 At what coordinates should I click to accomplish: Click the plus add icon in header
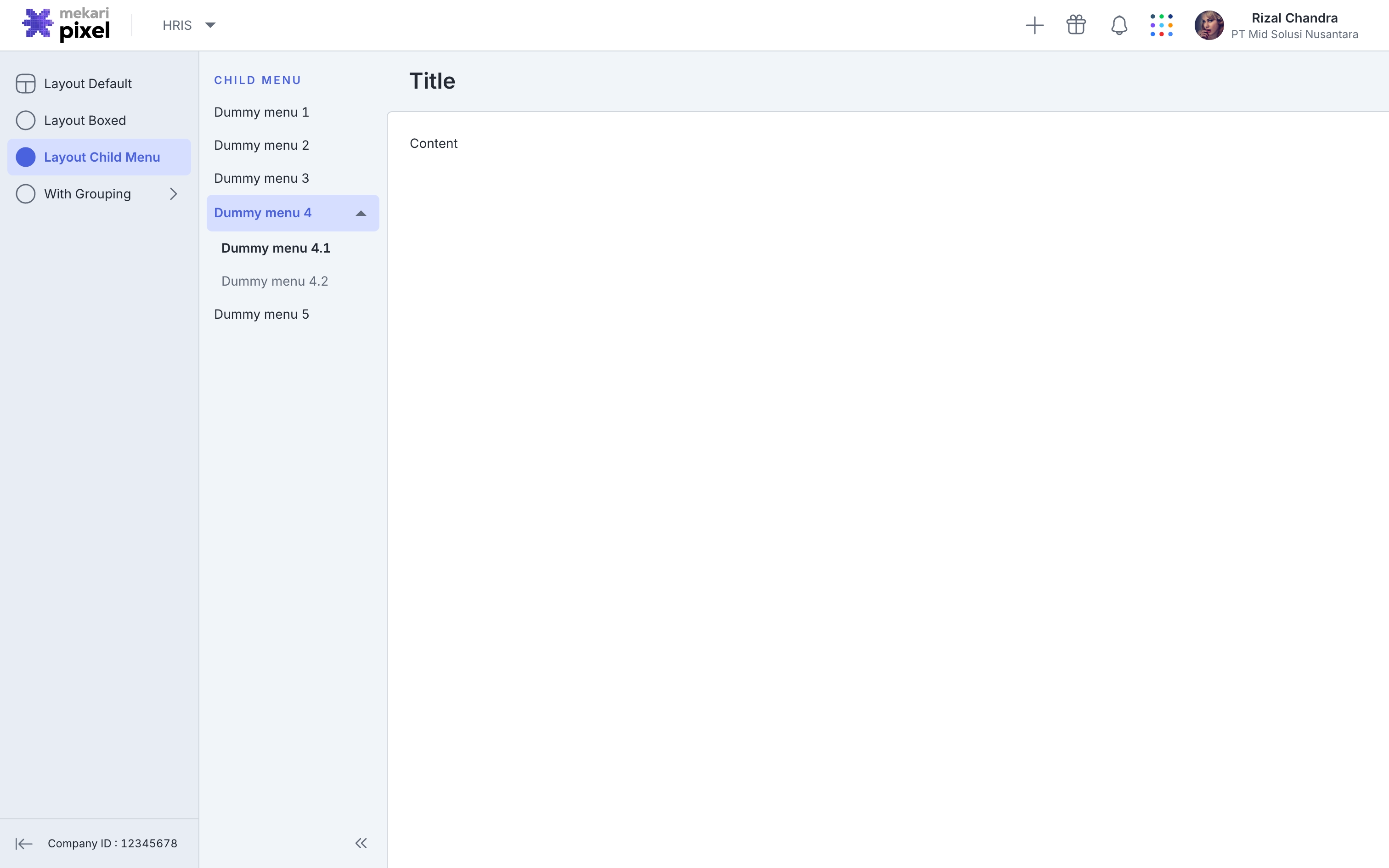point(1034,25)
